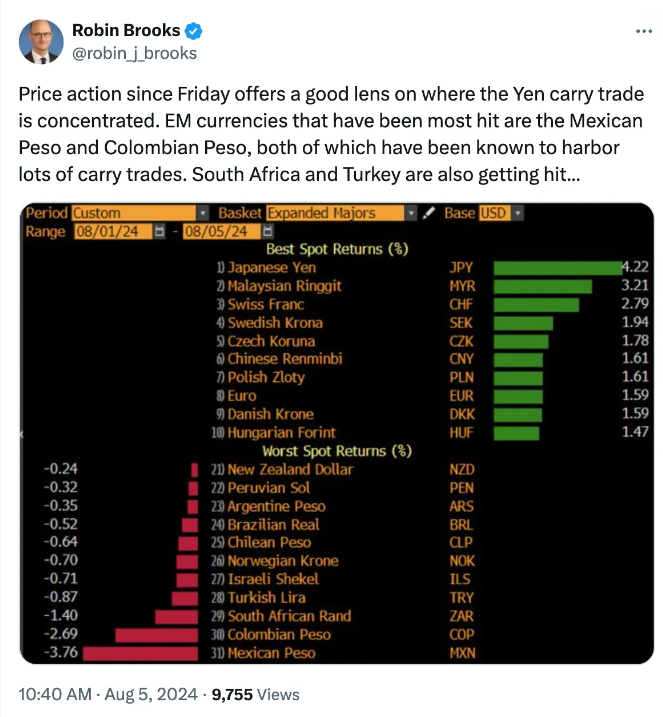
Task: Click the red Mexican Peso return bar
Action: pyautogui.click(x=141, y=653)
